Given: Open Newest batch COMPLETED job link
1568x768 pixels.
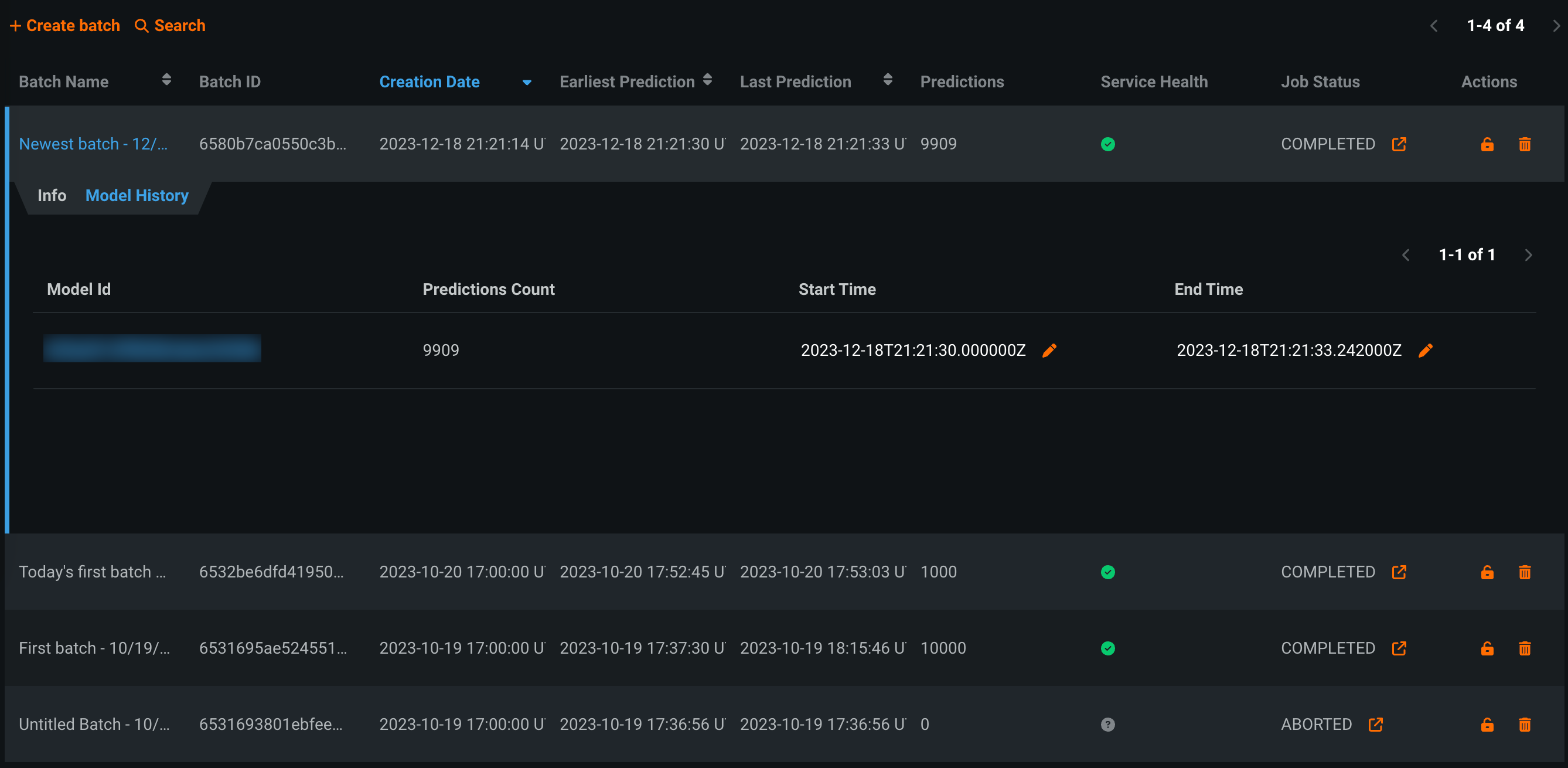Looking at the screenshot, I should [x=1399, y=144].
